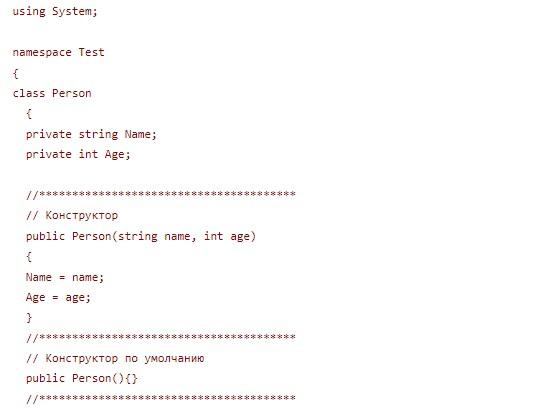Click the 'Name = name;' assignment

65,277
